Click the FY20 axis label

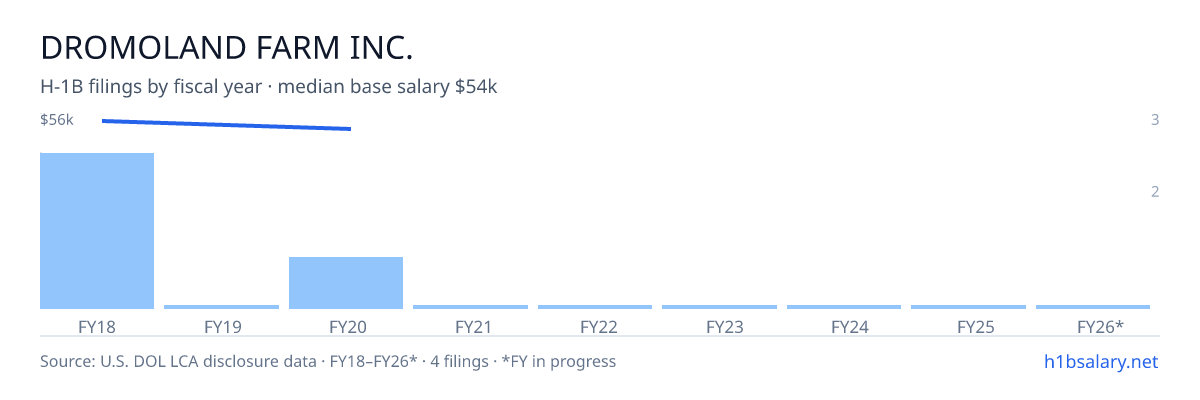pyautogui.click(x=346, y=326)
